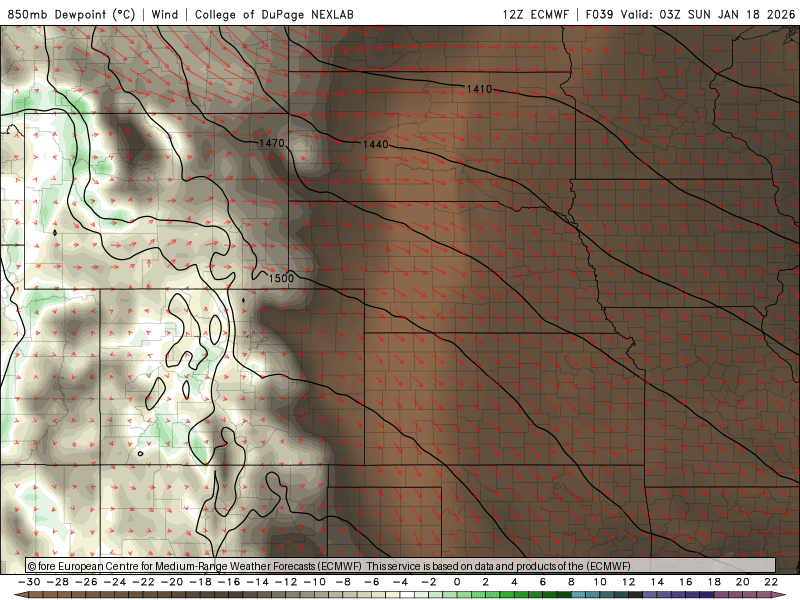Screen dimensions: 800x600
Task: Click the 10 value on the color scale
Action: click(600, 582)
